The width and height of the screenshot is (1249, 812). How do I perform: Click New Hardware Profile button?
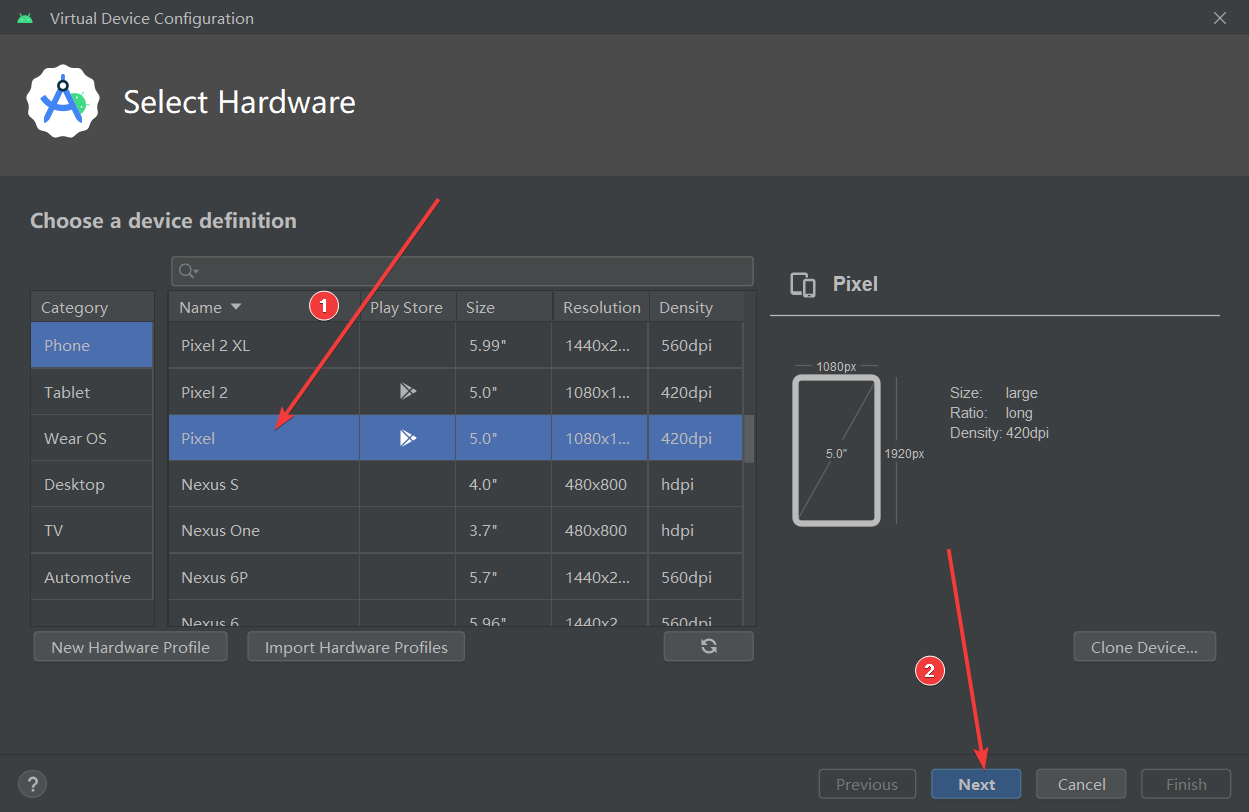tap(130, 647)
